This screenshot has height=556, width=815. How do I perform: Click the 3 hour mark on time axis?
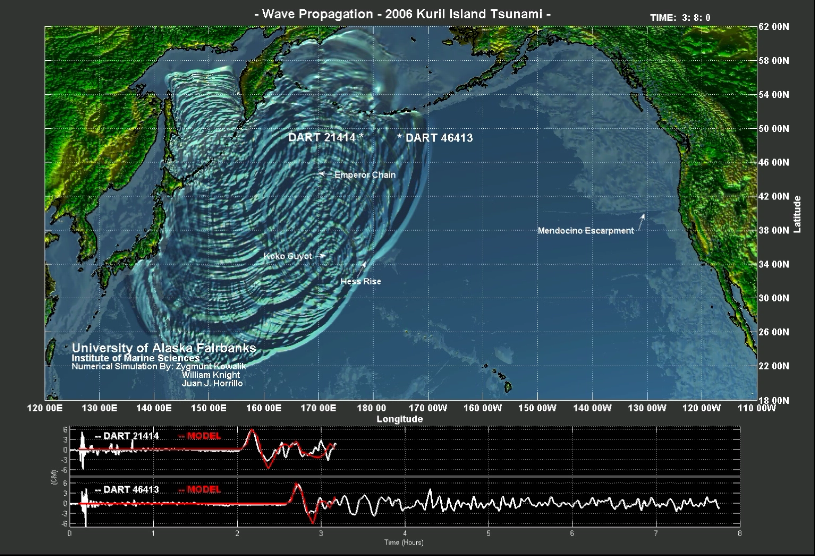click(x=321, y=533)
